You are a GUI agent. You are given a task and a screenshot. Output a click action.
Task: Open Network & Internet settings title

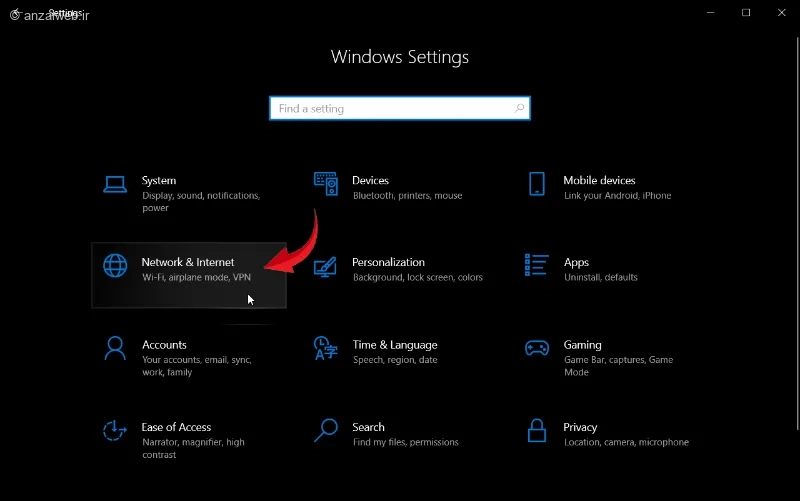(x=188, y=262)
